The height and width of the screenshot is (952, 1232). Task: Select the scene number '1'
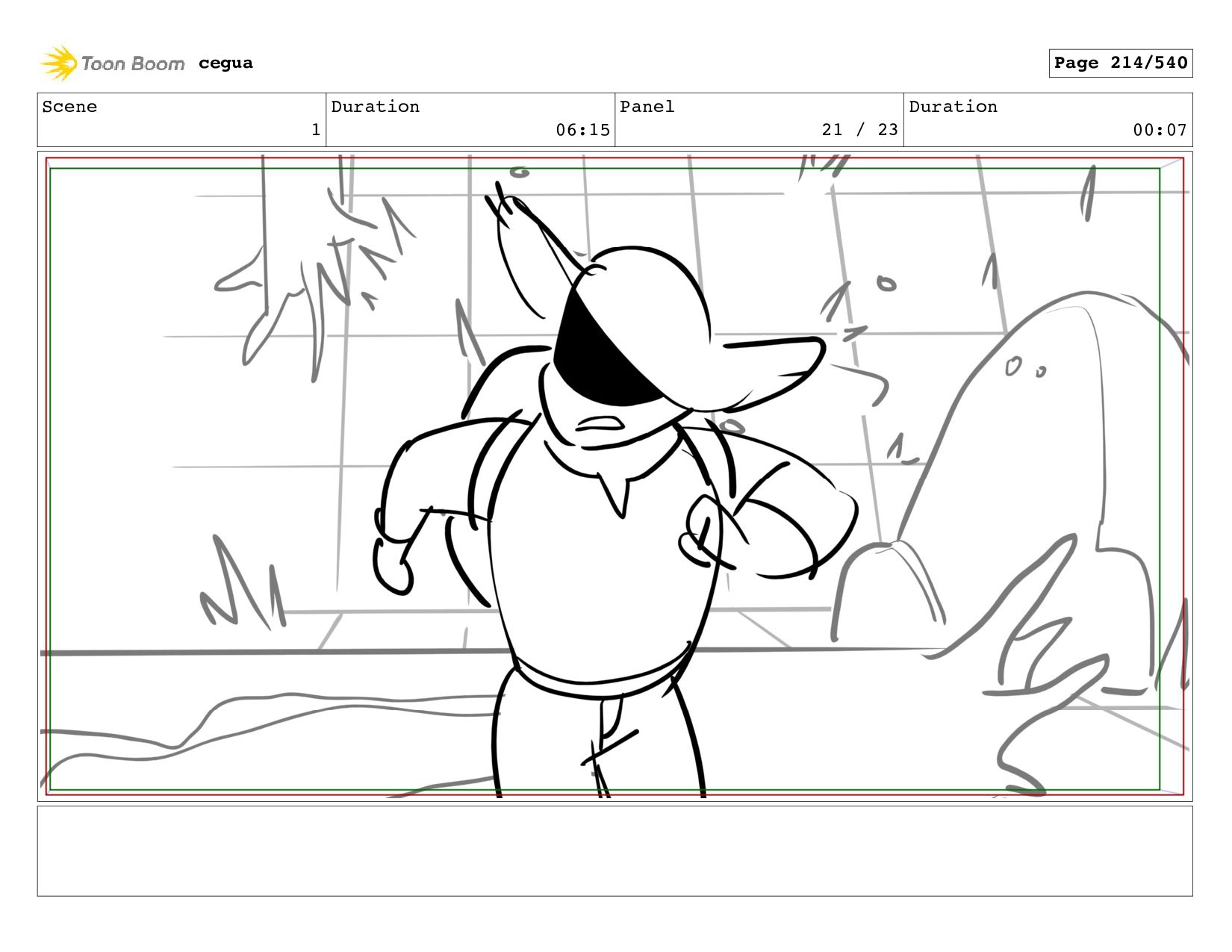click(x=316, y=130)
